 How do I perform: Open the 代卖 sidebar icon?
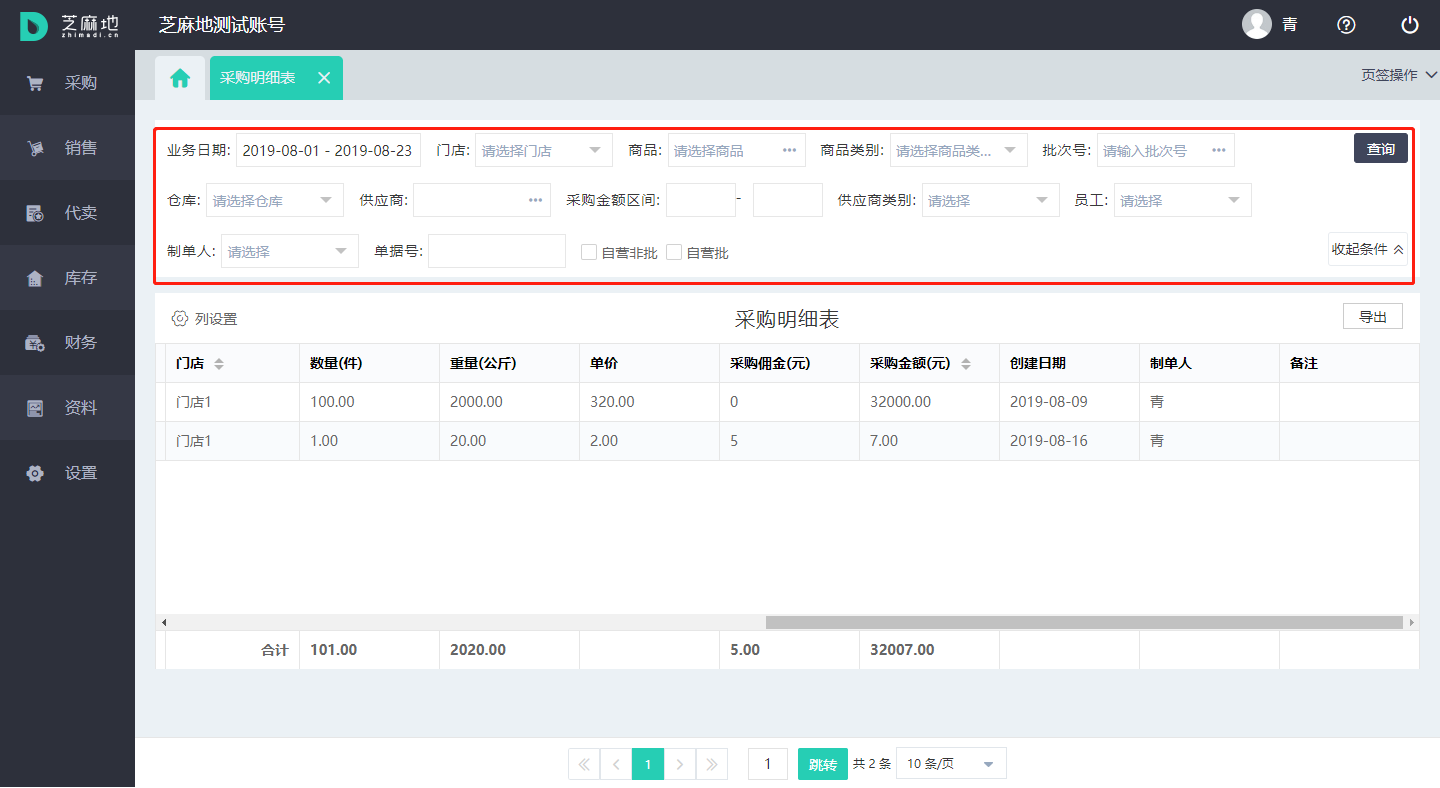click(x=35, y=213)
